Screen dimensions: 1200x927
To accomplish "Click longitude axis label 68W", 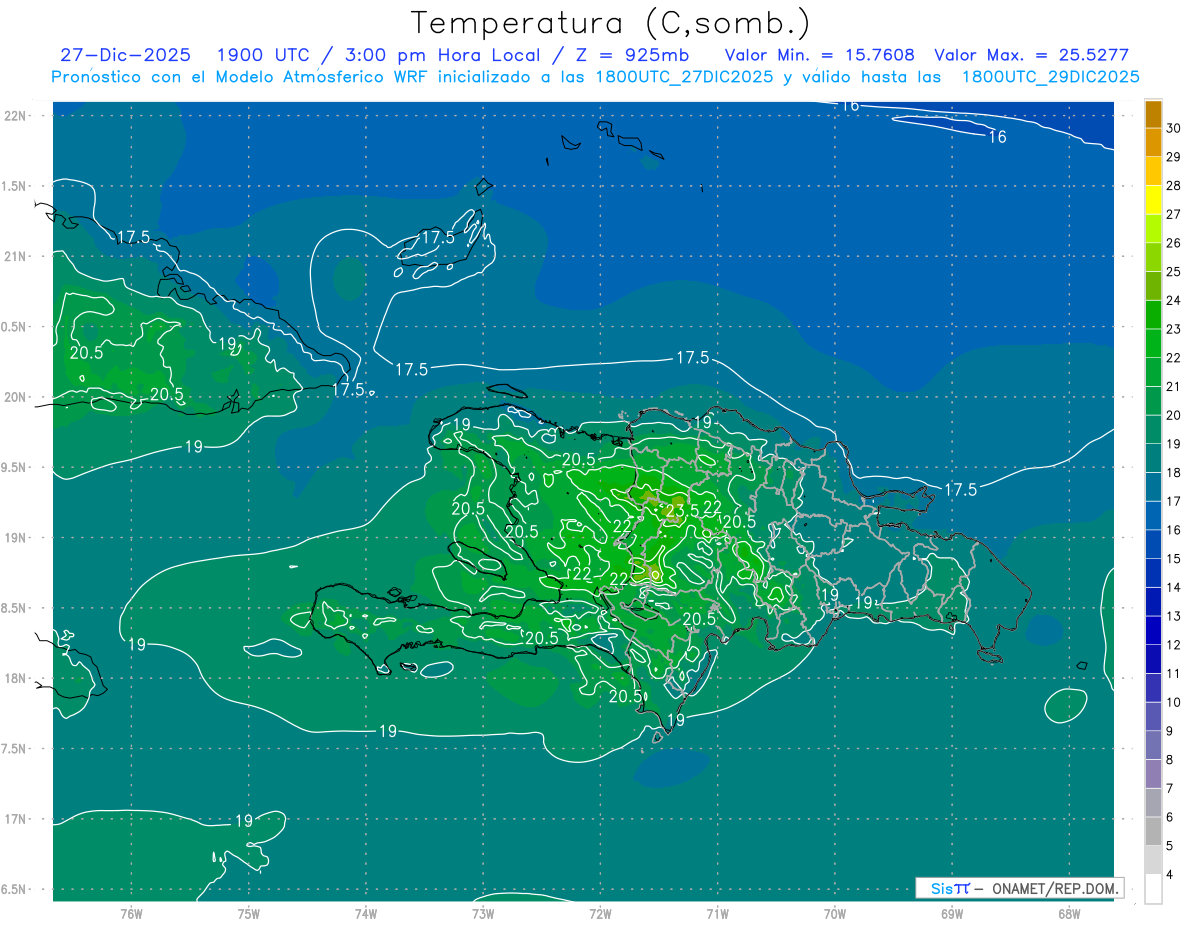I will (1068, 913).
